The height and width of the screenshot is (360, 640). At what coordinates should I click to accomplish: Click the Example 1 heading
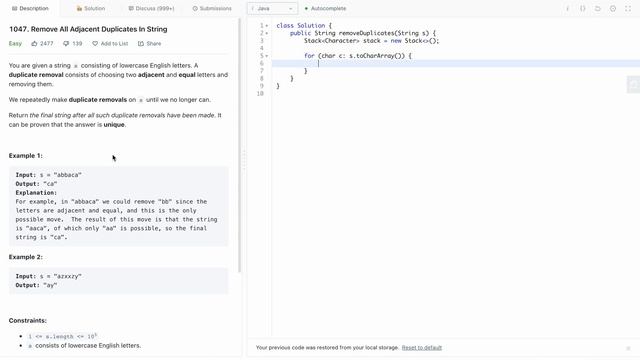coord(26,156)
